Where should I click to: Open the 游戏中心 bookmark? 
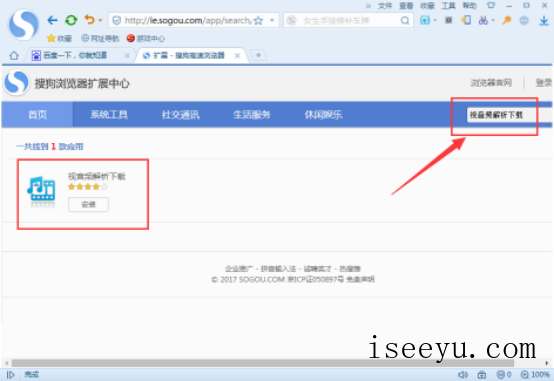point(146,38)
